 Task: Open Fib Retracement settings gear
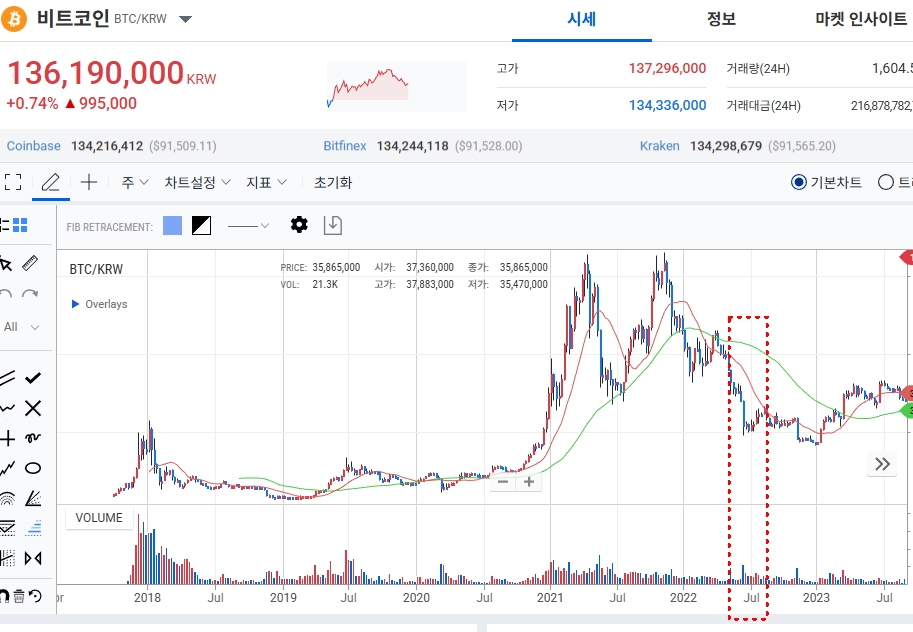[299, 225]
